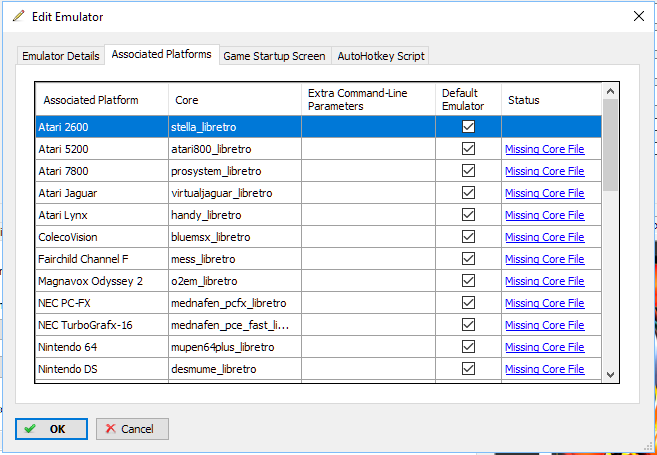Screen dimensions: 657x455
Task: Click the pencil icon in title bar
Action: (18, 16)
